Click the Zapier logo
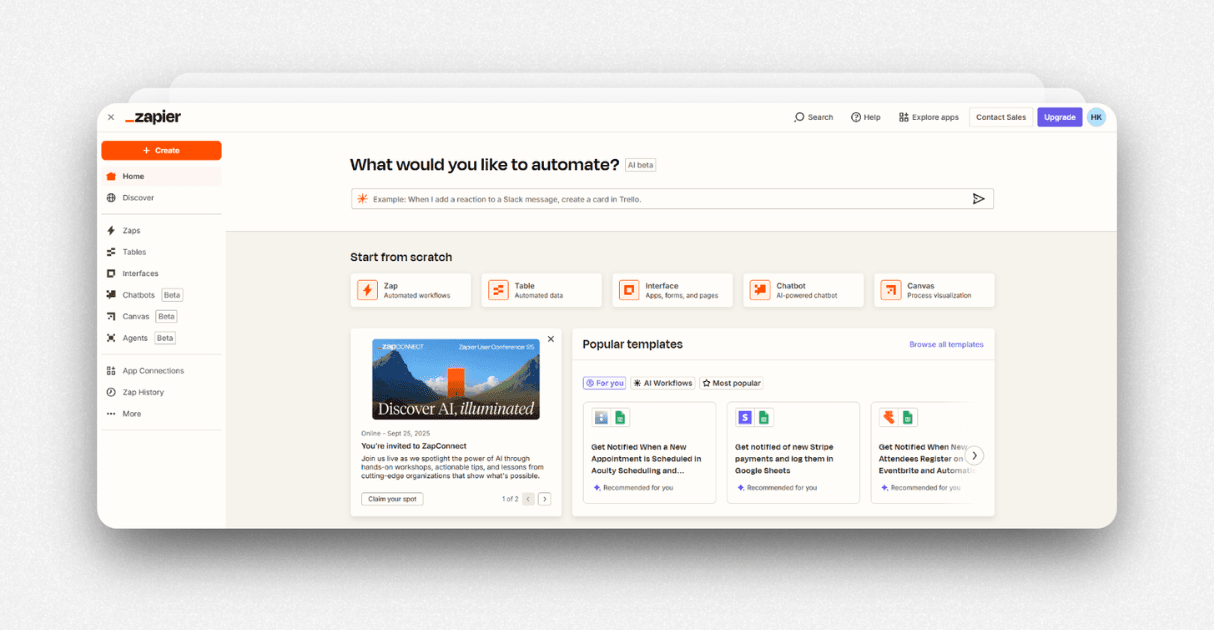This screenshot has height=630, width=1214. (153, 117)
